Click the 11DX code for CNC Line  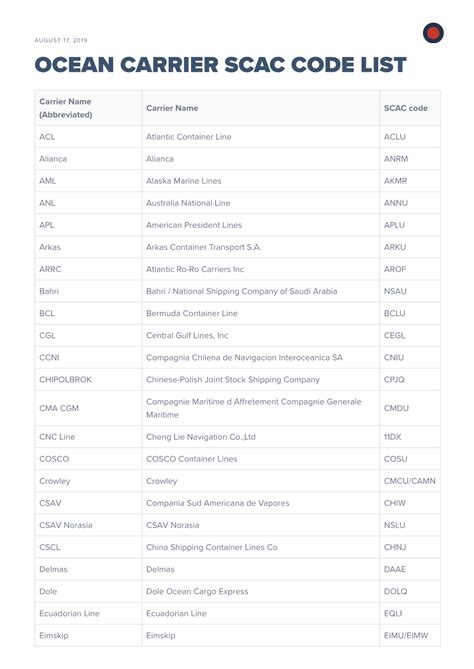coord(393,437)
